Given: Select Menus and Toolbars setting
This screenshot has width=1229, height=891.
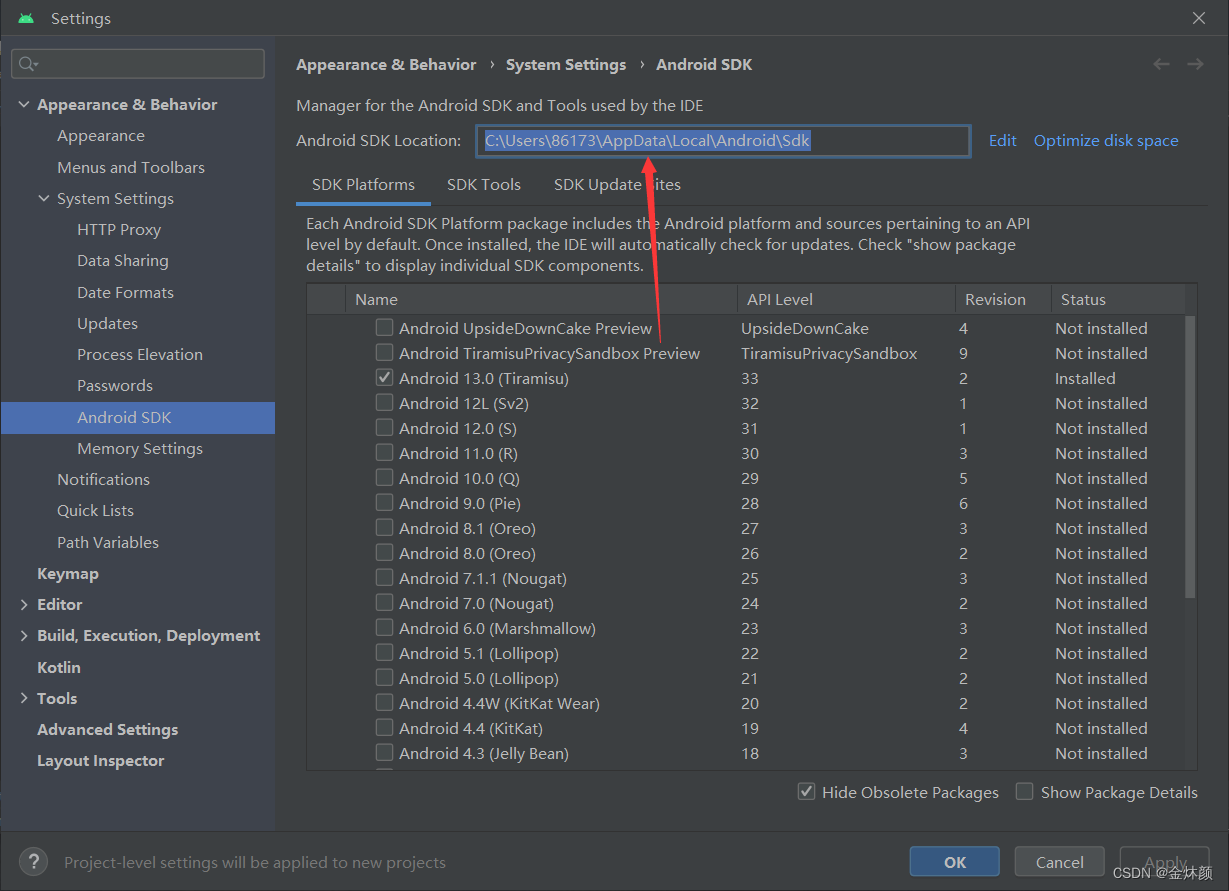Looking at the screenshot, I should (x=130, y=167).
